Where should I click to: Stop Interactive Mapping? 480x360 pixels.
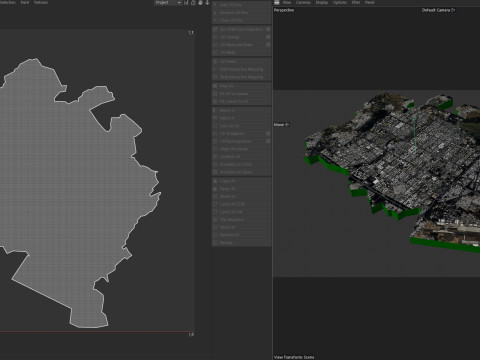pos(241,77)
